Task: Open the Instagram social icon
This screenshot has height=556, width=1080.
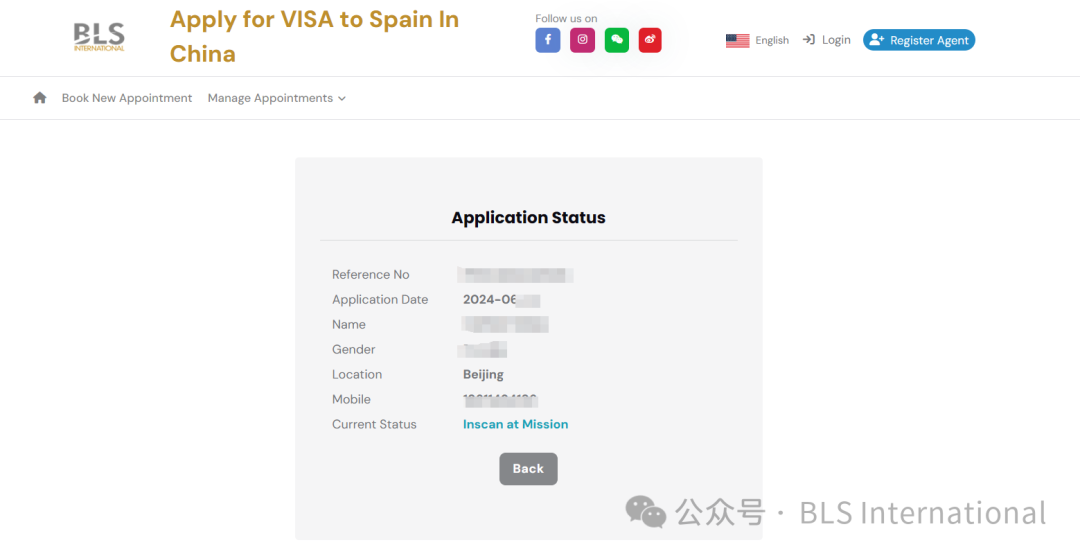Action: [582, 40]
